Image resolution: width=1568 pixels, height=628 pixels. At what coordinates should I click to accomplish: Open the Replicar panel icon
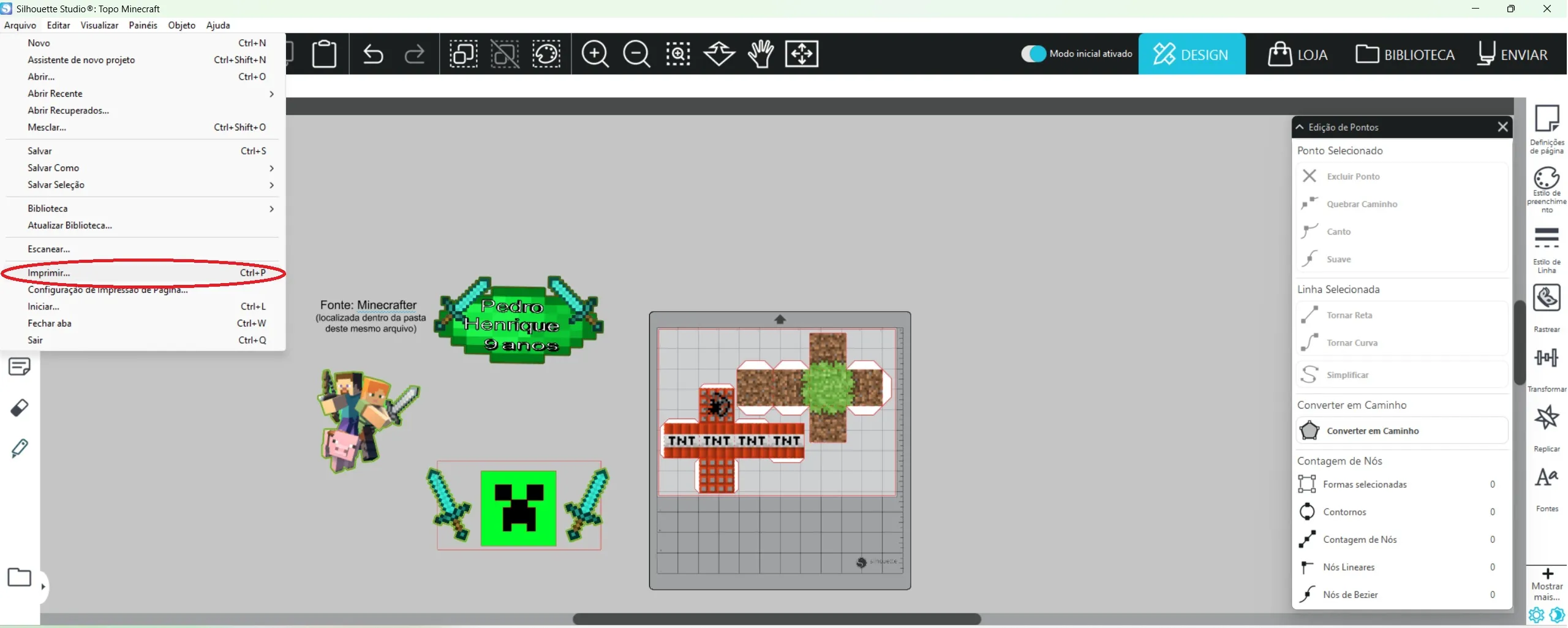[x=1546, y=426]
